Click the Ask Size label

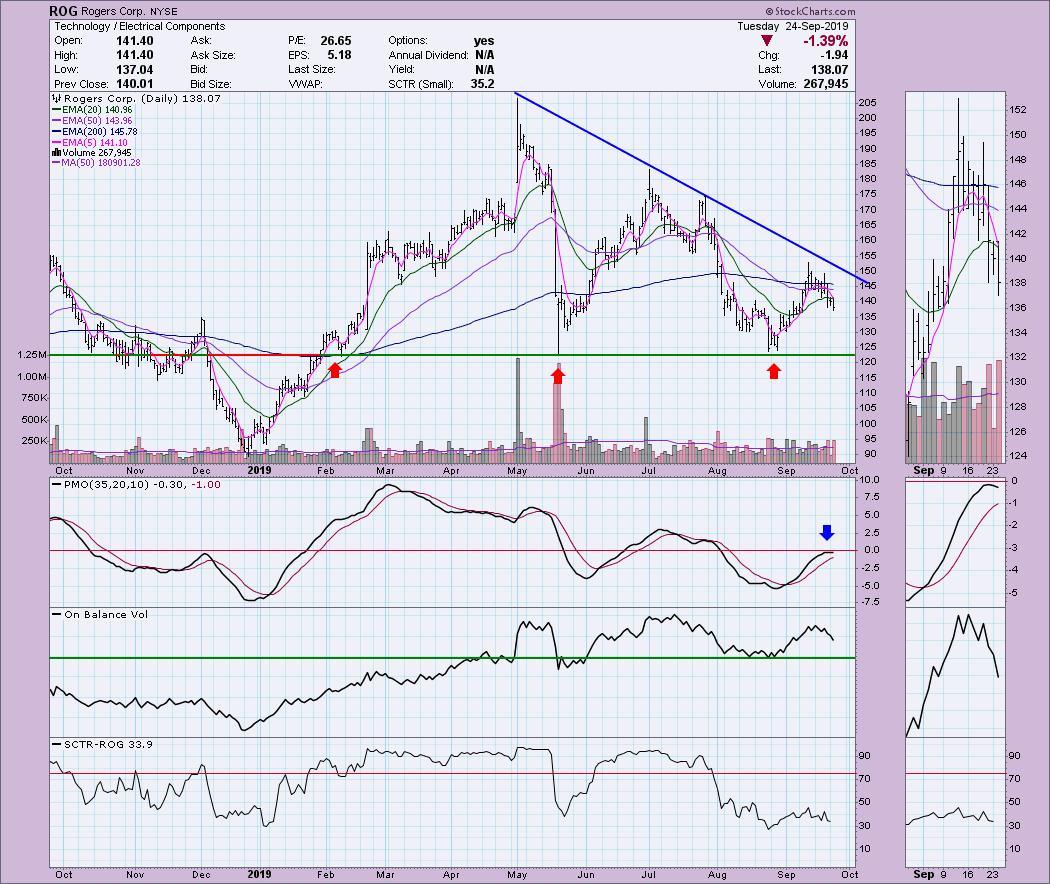213,56
